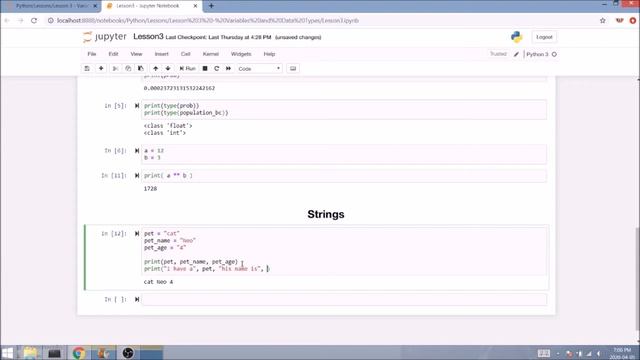Open the Insert menu
640x360 pixels.
pyautogui.click(x=162, y=54)
